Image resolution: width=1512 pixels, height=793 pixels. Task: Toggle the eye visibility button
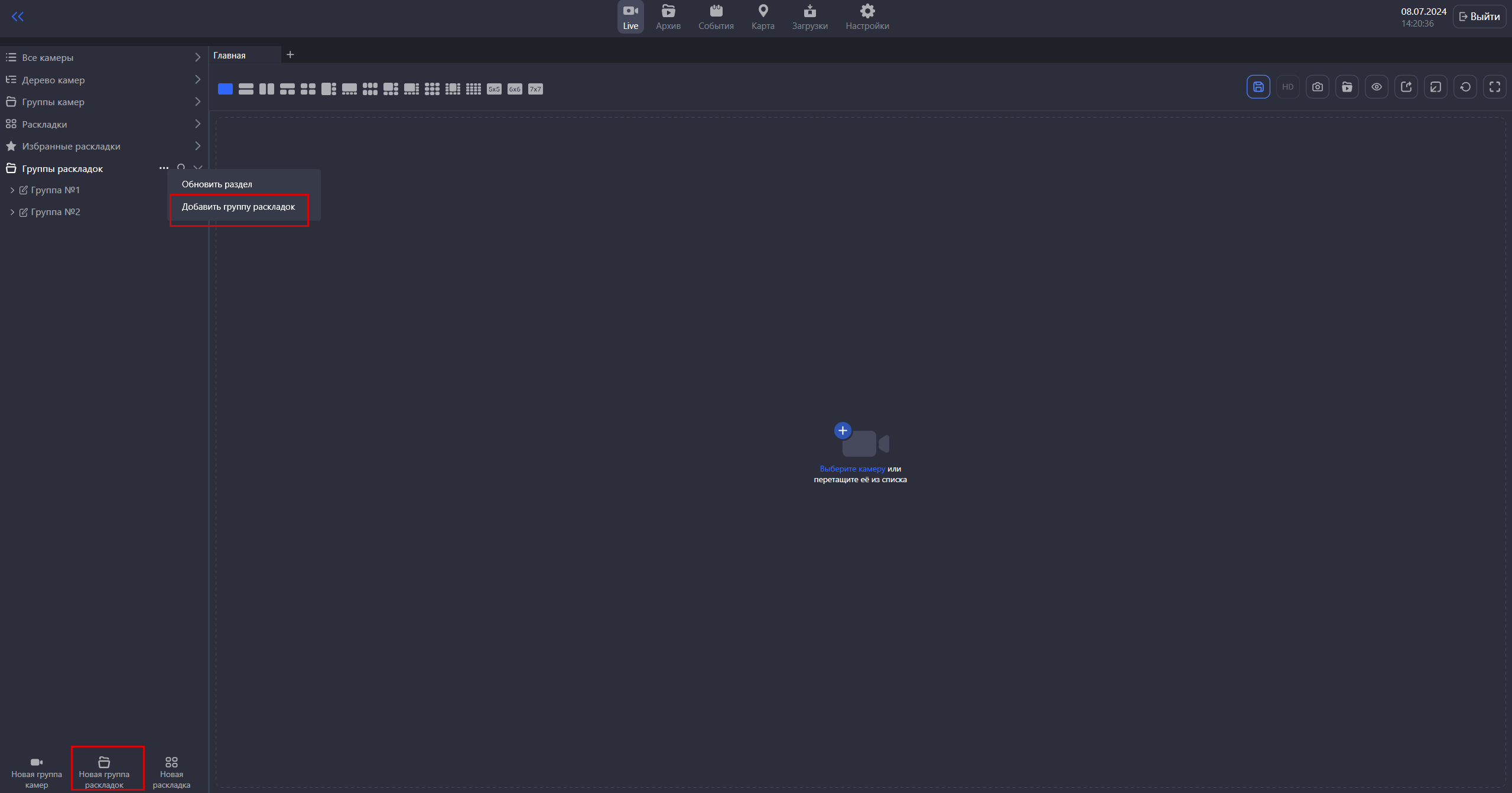[x=1376, y=87]
